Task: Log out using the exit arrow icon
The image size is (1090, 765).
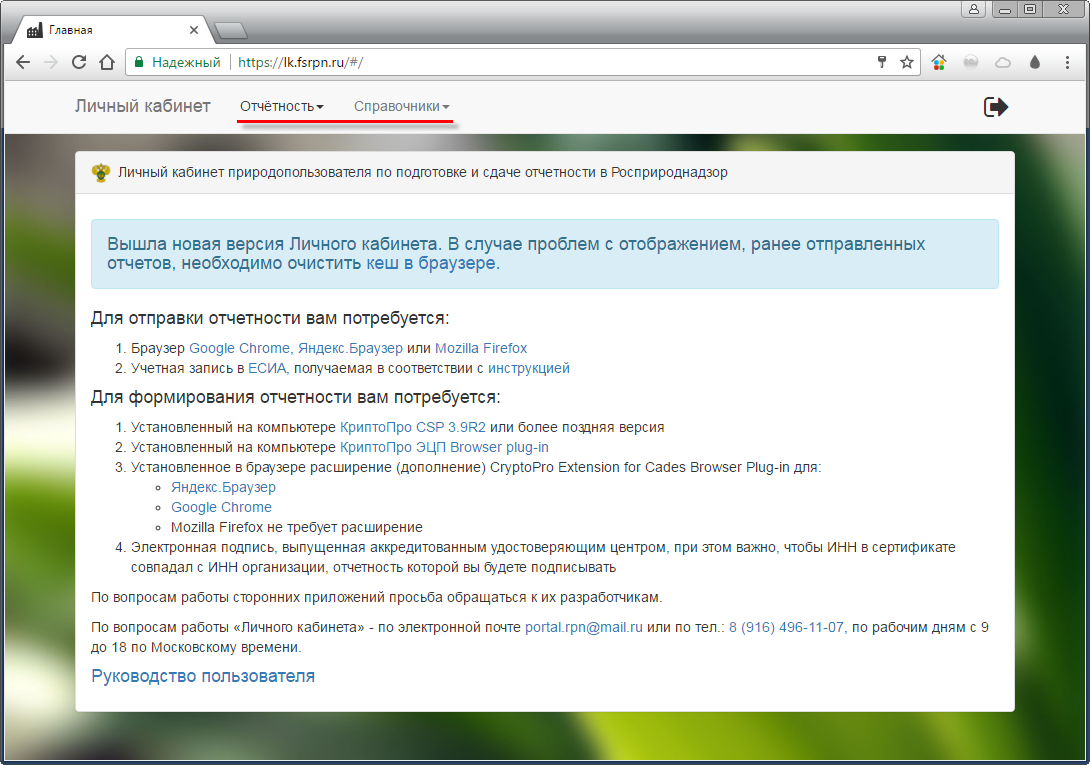Action: tap(995, 106)
